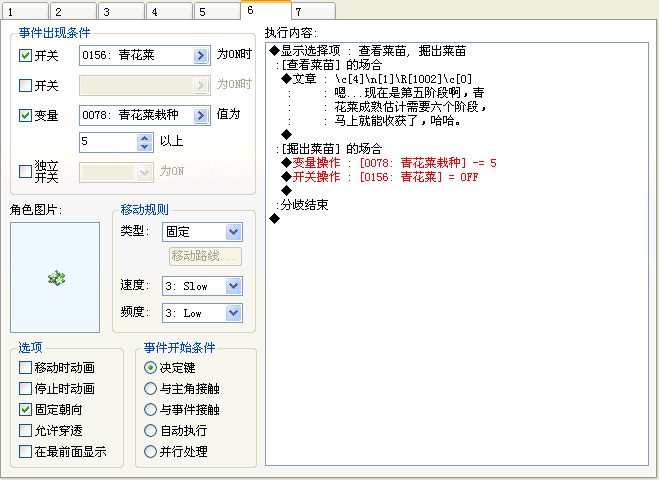Enable 允许穿透 option
Image resolution: width=659 pixels, height=480 pixels.
click(25, 430)
